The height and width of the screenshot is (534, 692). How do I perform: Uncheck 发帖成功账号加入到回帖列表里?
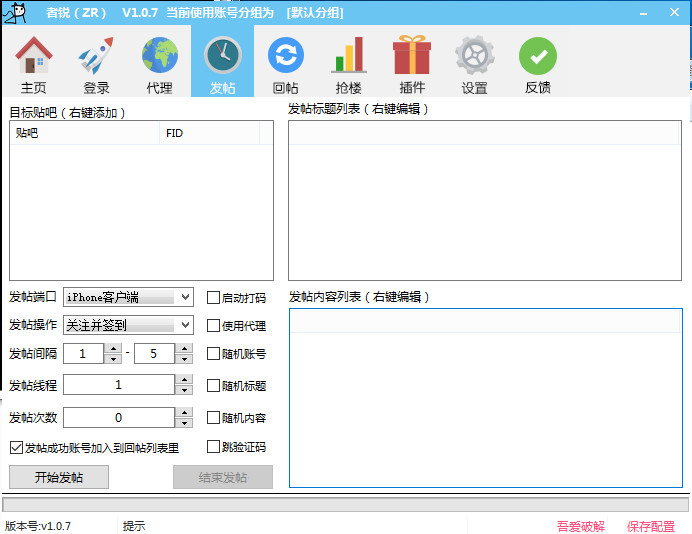16,448
